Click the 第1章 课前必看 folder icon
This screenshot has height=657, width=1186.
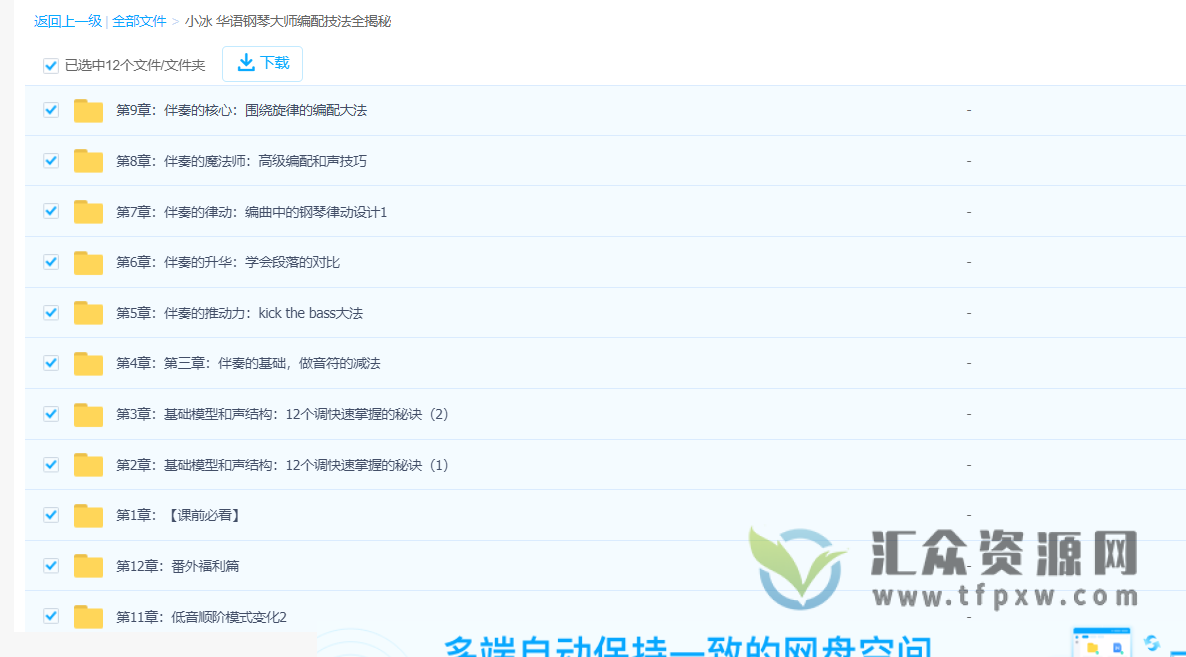click(x=88, y=515)
